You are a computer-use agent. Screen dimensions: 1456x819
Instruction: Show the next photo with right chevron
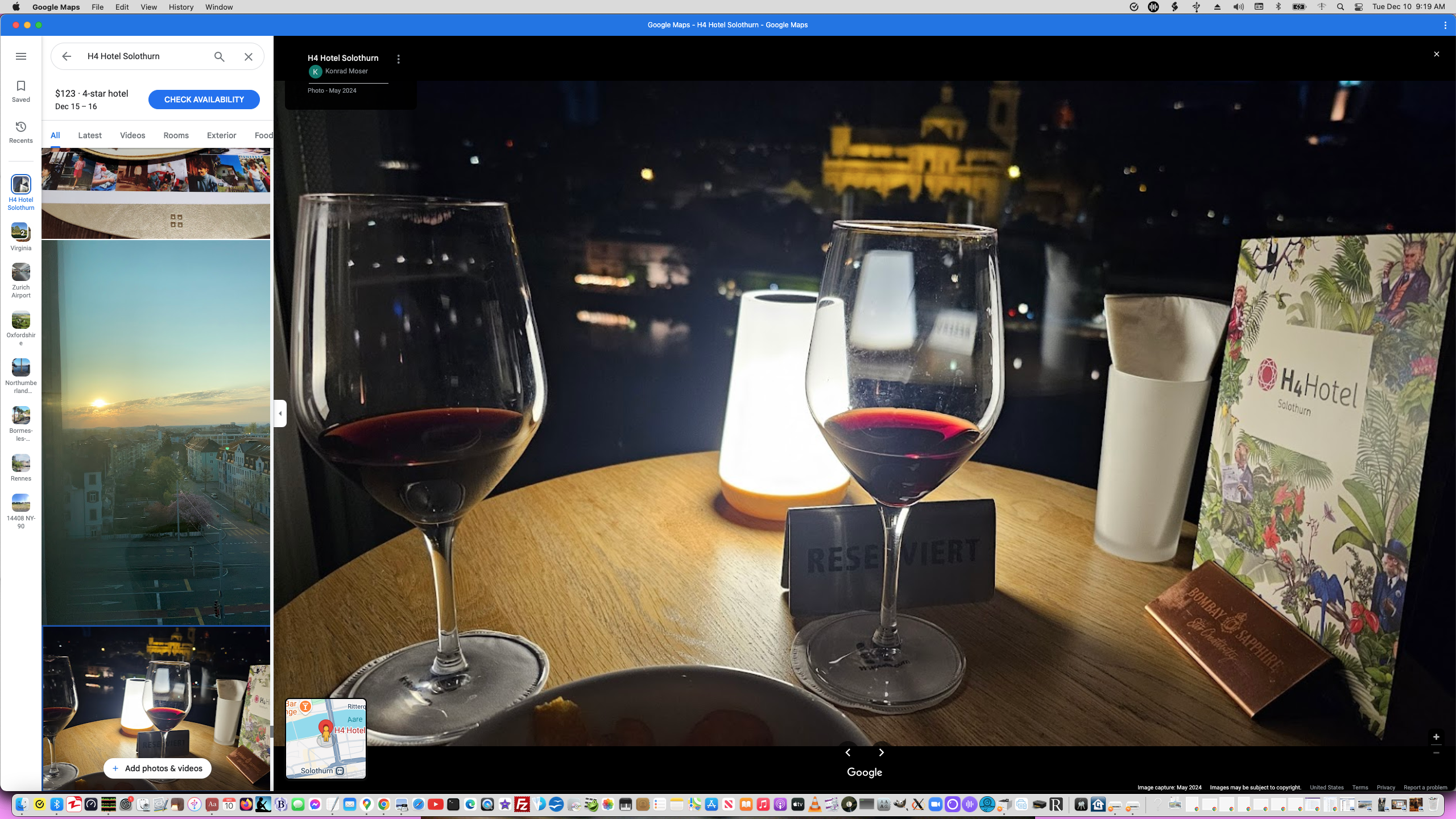[x=882, y=752]
